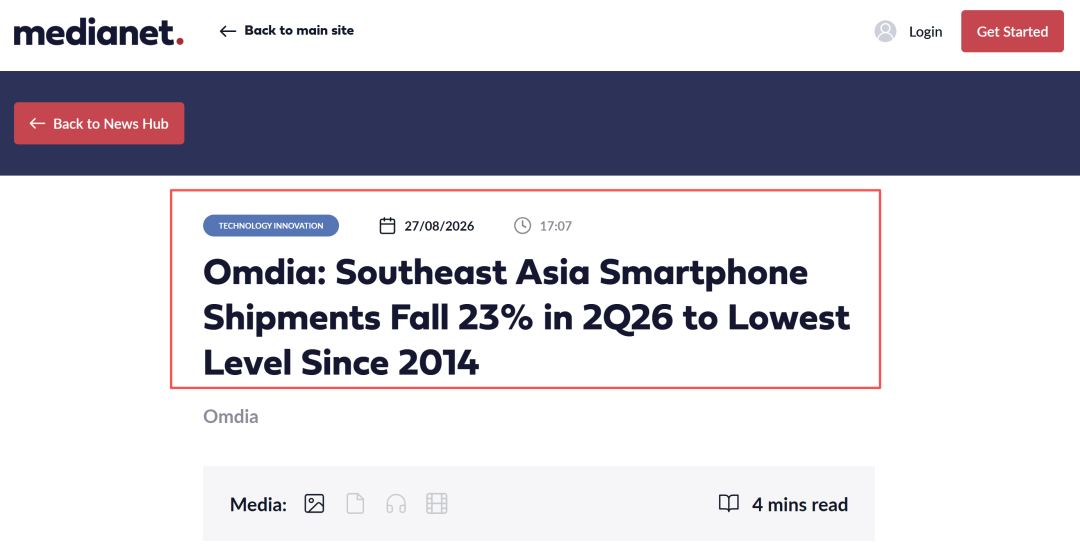Screen dimensions: 1080x544
Task: Go back to main site
Action: pyautogui.click(x=287, y=31)
